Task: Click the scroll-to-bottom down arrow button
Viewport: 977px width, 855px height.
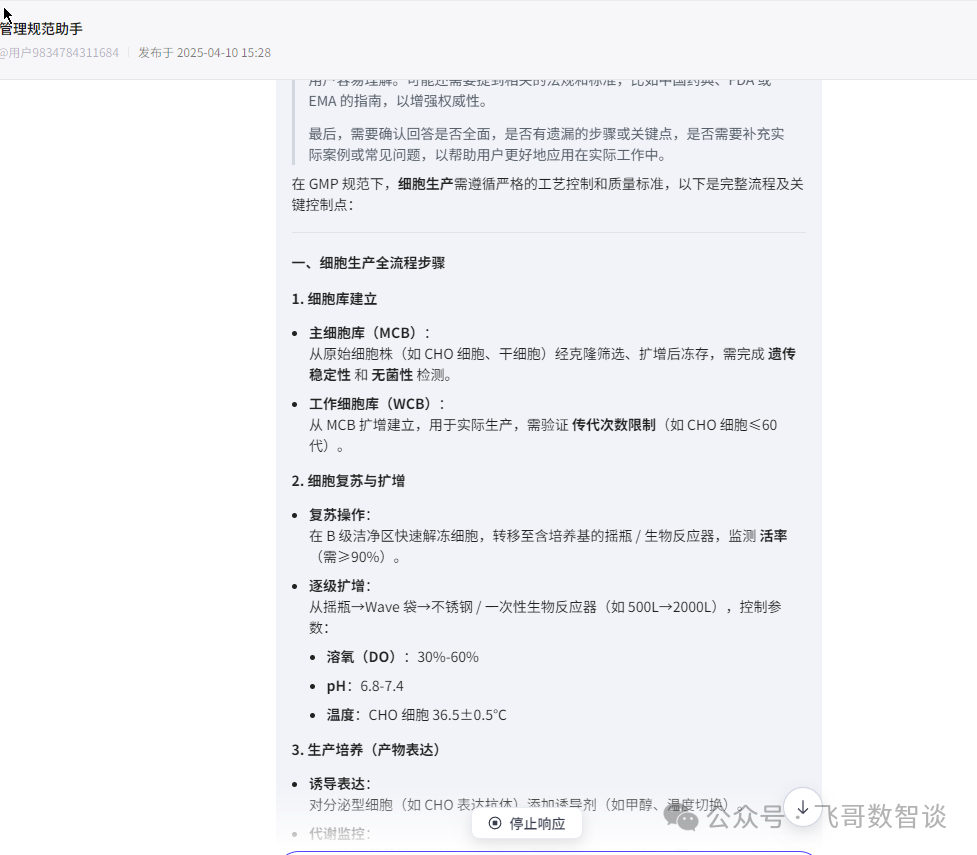Action: 803,808
